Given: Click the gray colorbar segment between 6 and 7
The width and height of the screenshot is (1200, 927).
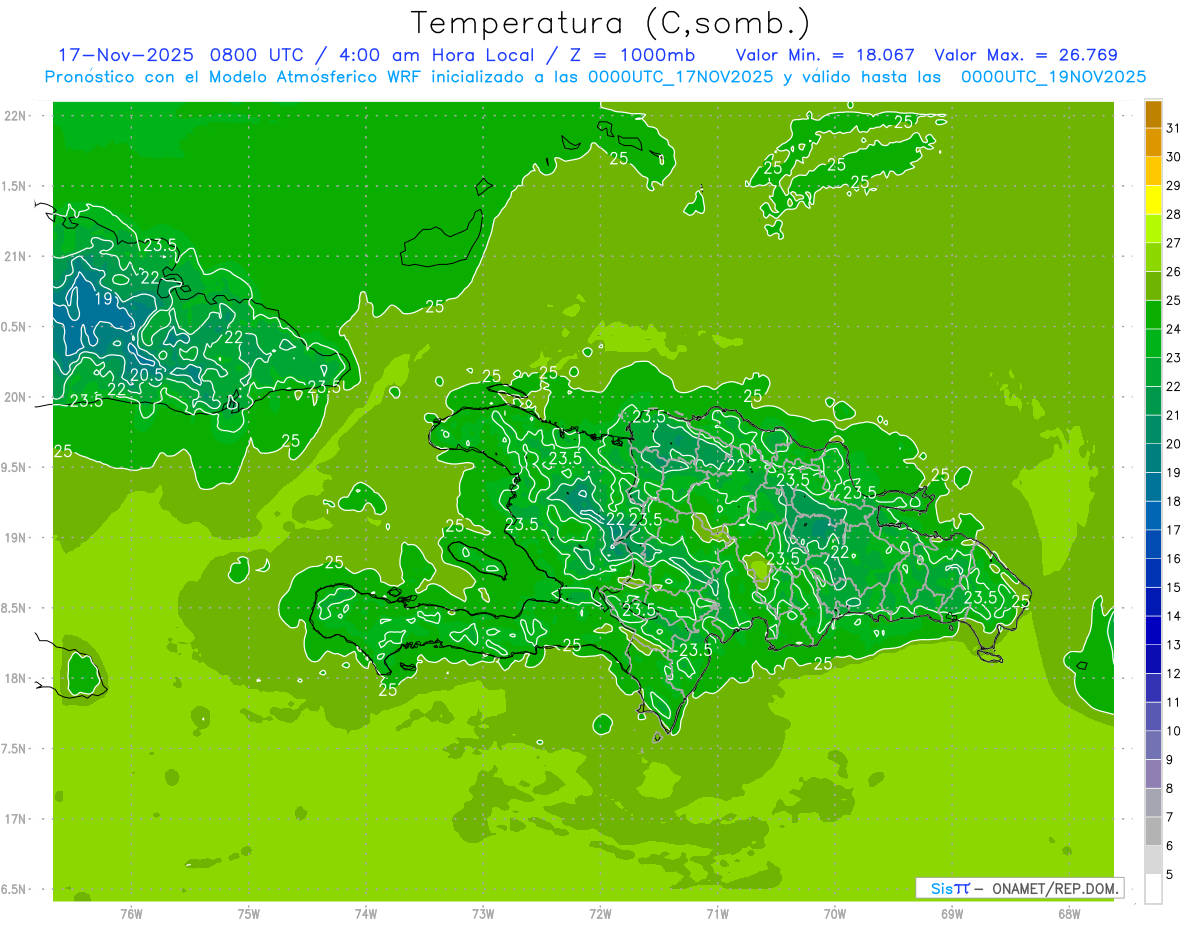Looking at the screenshot, I should pyautogui.click(x=1153, y=831).
